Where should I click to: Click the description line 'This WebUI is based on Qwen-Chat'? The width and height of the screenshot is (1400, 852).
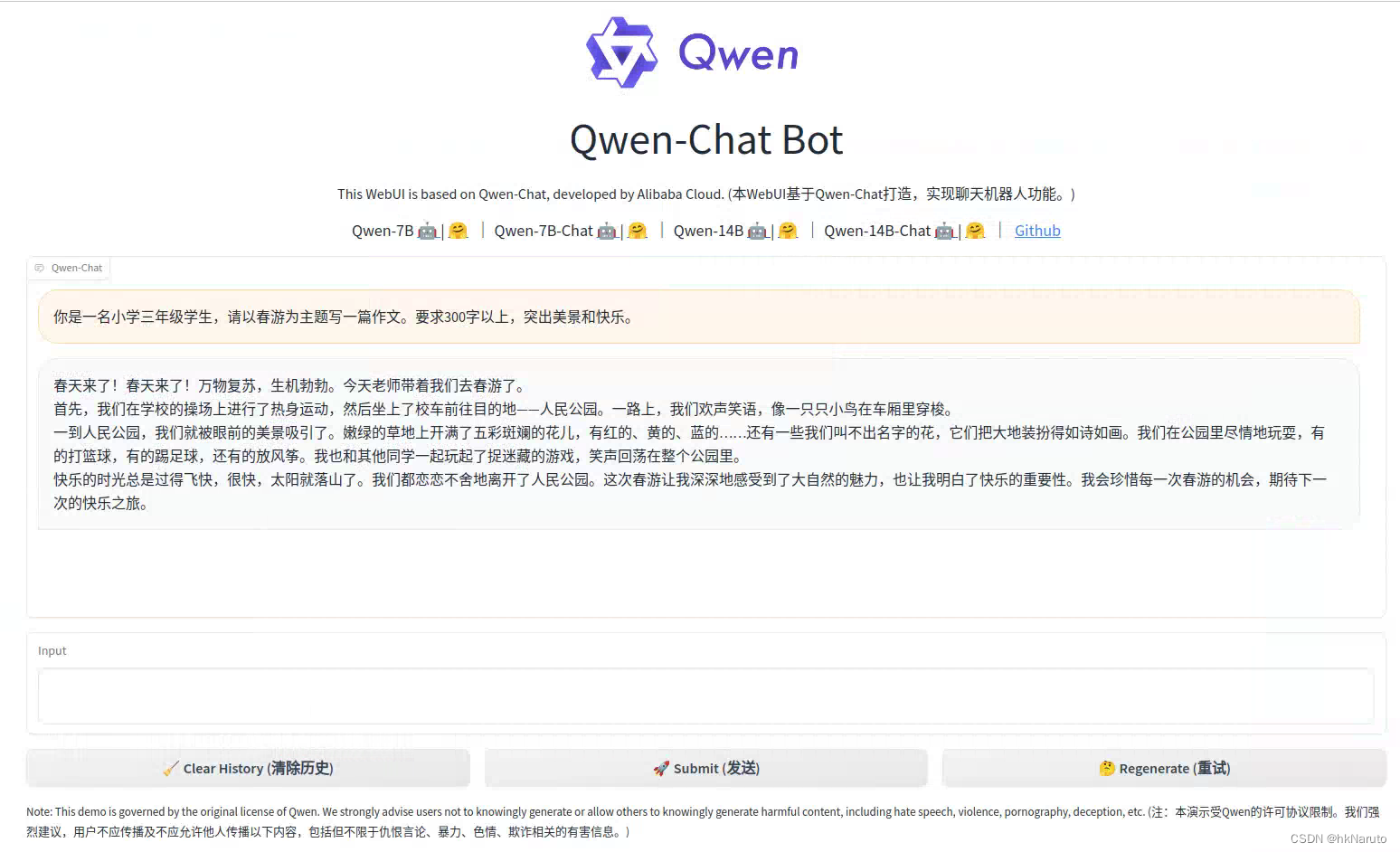706,194
